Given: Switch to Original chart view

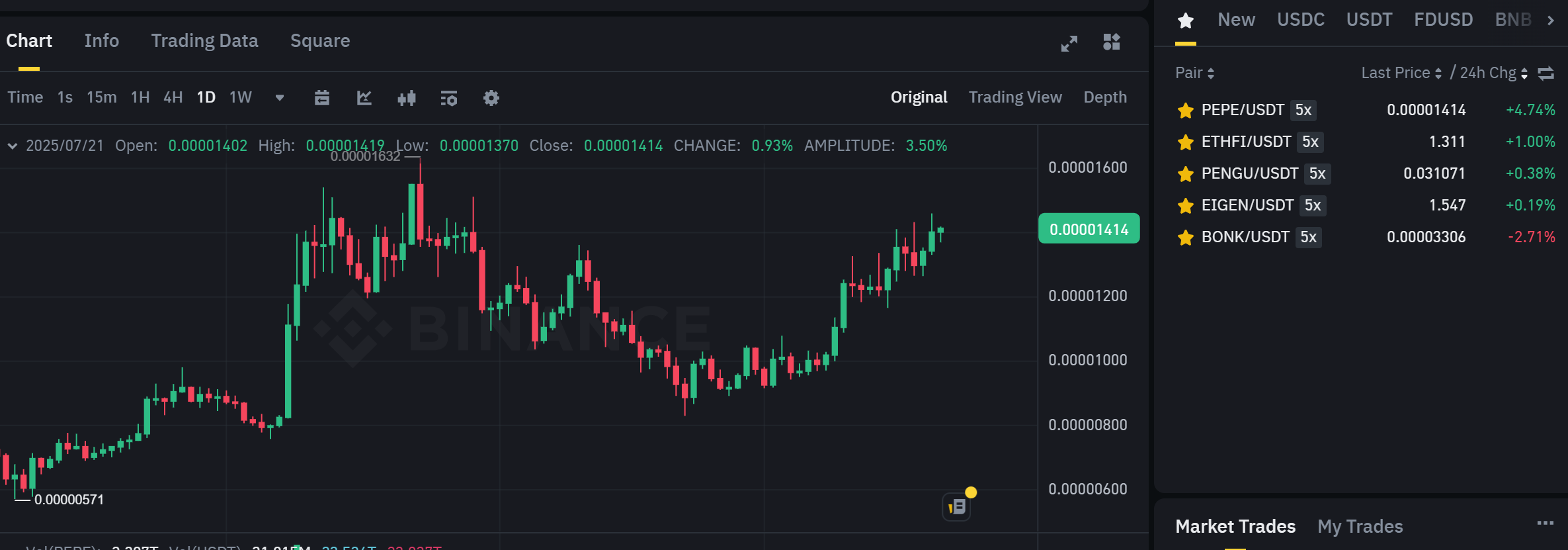Looking at the screenshot, I should point(919,97).
